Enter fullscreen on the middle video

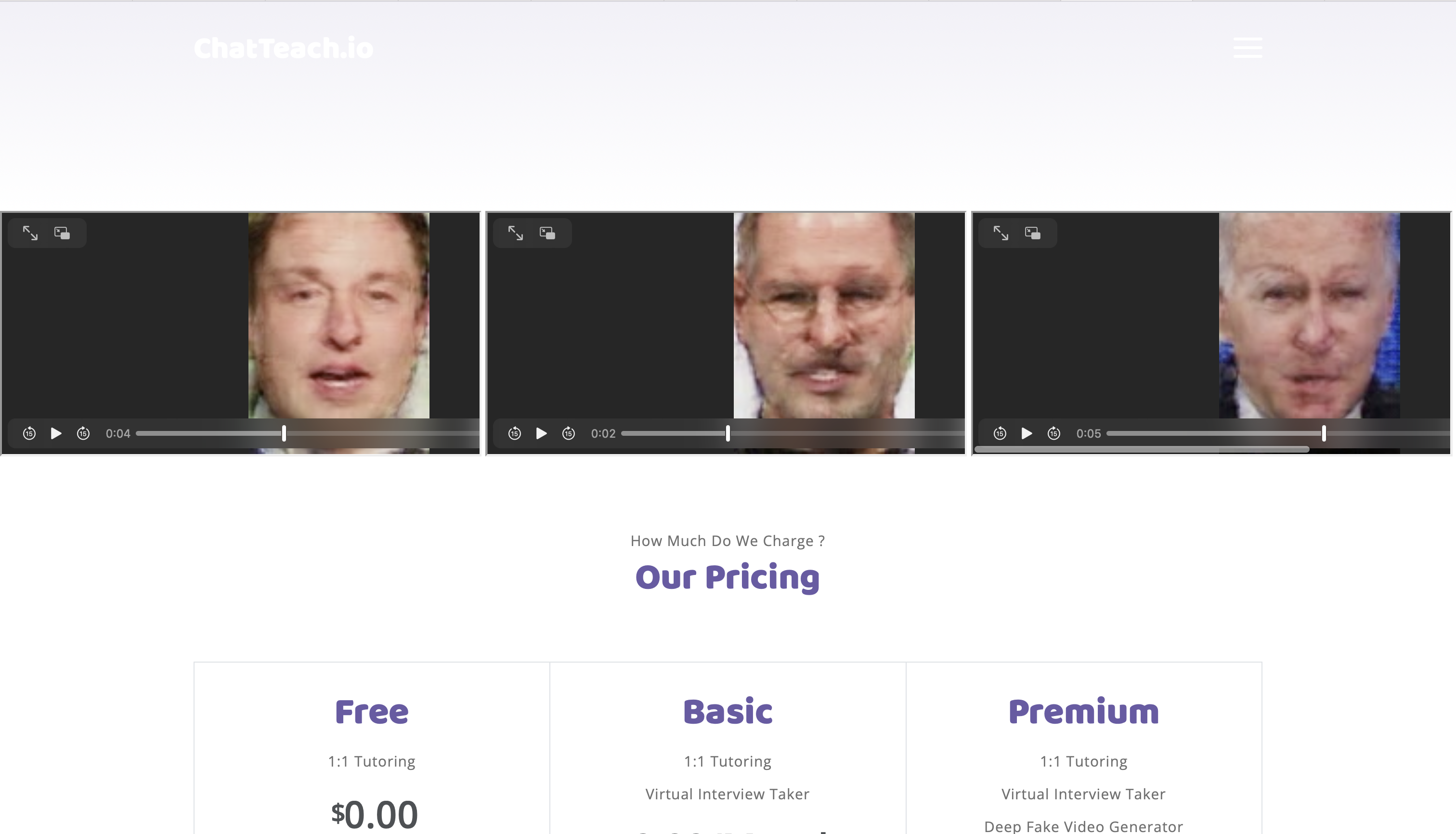(x=516, y=233)
